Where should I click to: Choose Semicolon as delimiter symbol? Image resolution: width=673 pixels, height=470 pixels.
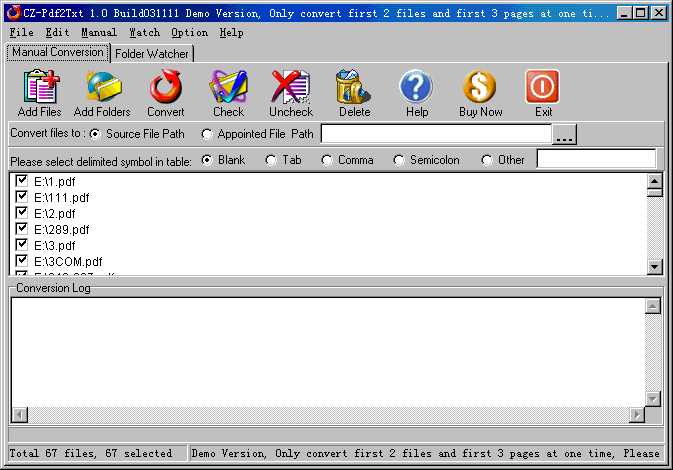pos(399,161)
